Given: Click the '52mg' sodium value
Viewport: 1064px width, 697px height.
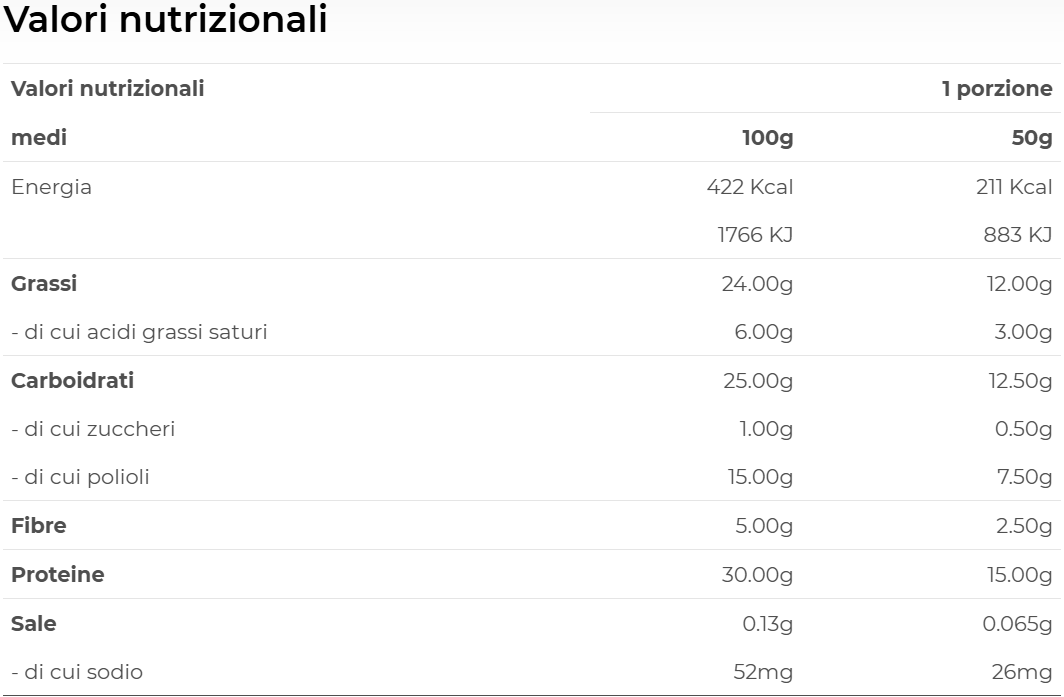Looking at the screenshot, I should coord(762,672).
